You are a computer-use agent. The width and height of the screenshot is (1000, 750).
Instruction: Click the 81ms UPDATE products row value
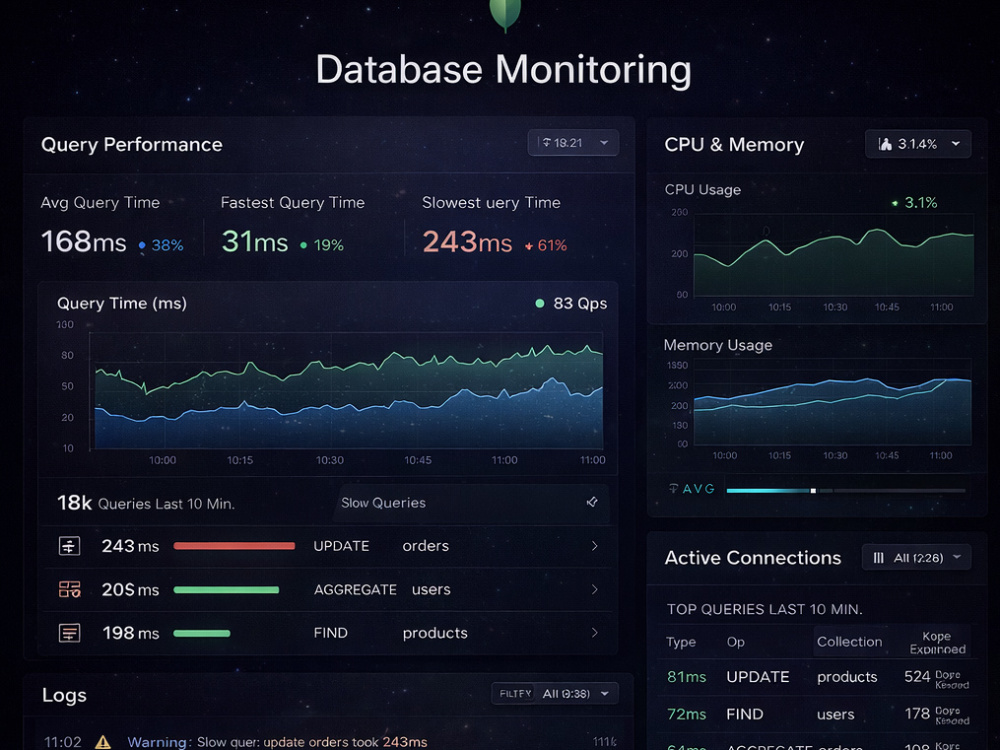click(x=686, y=677)
